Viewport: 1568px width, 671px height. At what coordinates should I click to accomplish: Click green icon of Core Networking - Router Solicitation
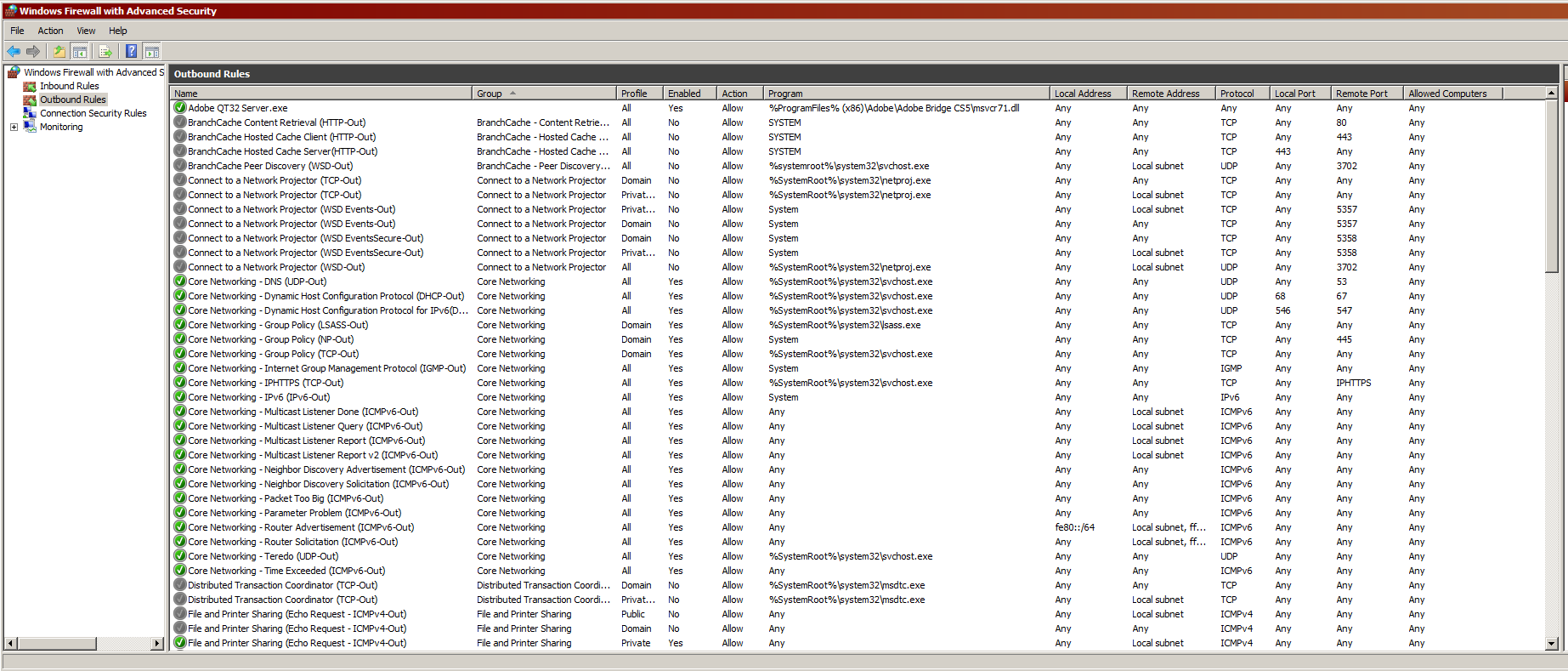180,542
